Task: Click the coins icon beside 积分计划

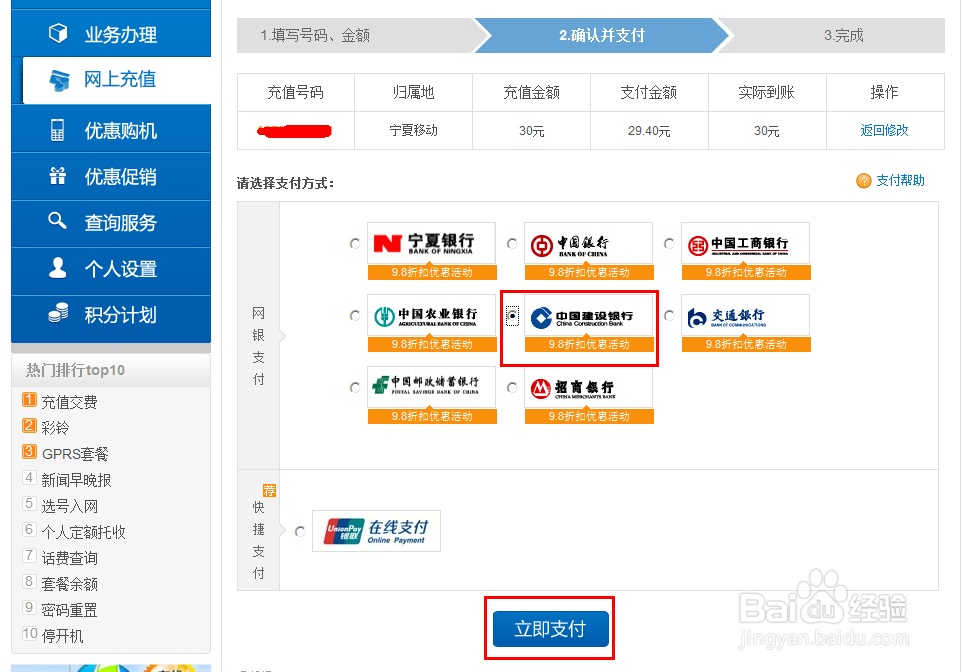Action: coord(58,313)
